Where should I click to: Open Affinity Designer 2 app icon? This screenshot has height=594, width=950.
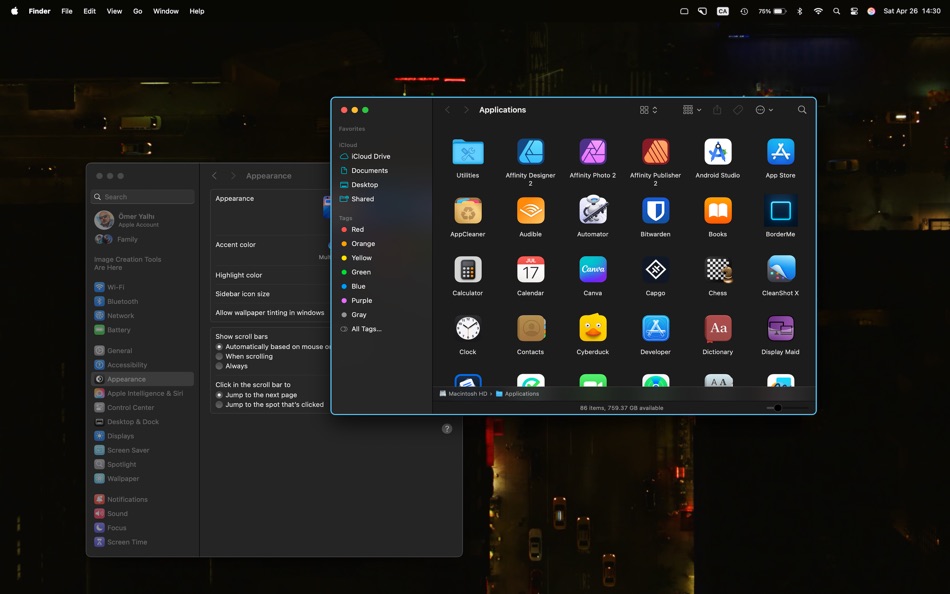click(530, 152)
